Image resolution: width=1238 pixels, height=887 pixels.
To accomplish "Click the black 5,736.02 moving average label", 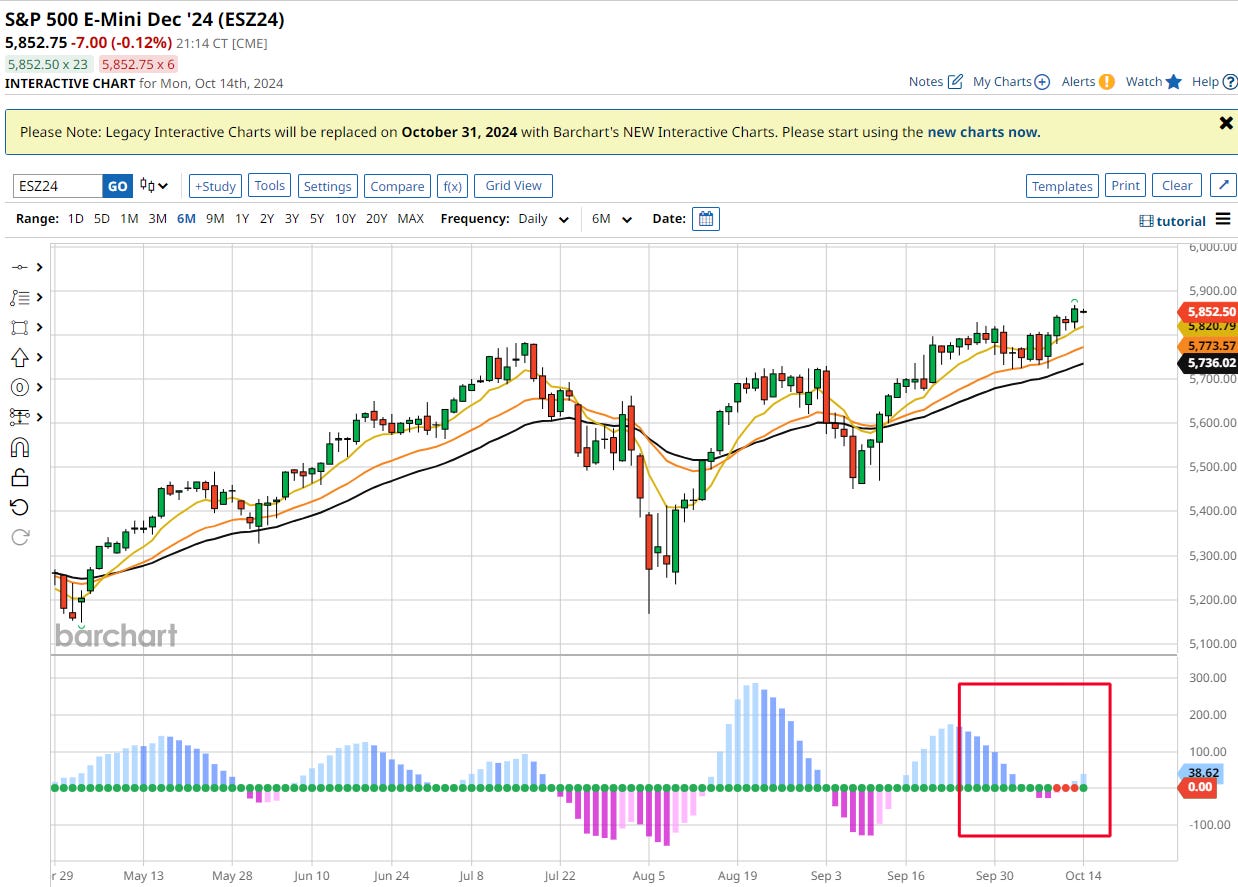I will (1209, 363).
